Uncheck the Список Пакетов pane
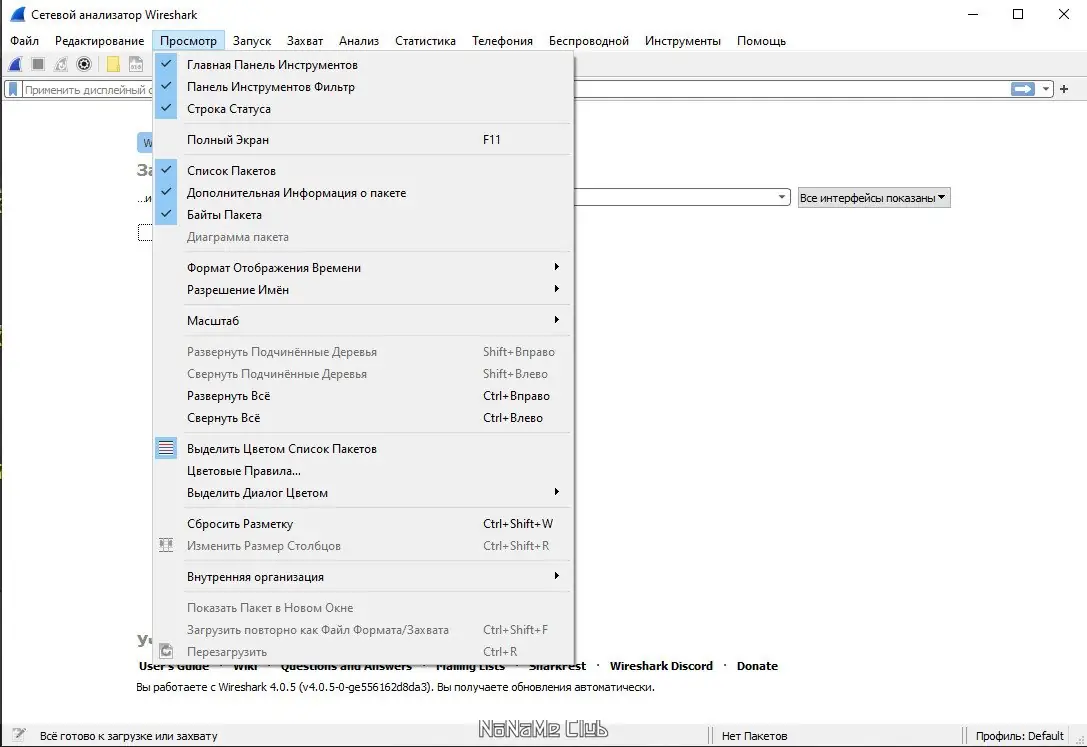The height and width of the screenshot is (747, 1087). click(x=364, y=170)
